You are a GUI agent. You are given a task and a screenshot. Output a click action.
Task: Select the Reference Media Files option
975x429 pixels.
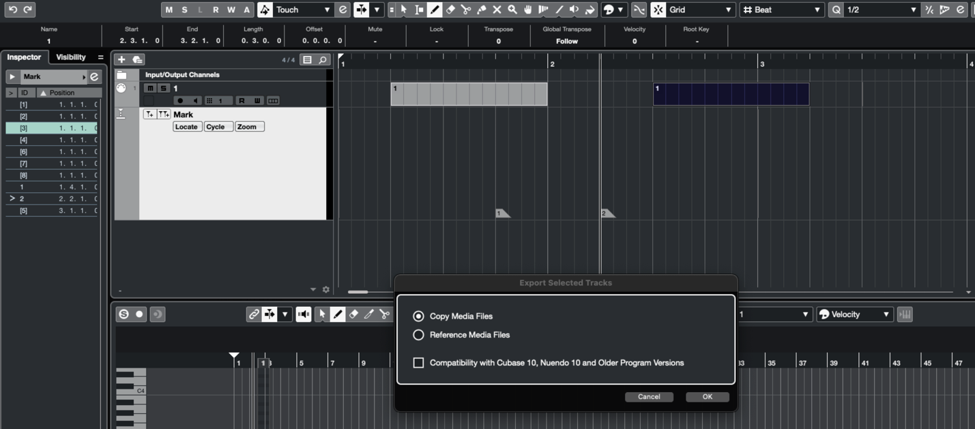tap(419, 335)
